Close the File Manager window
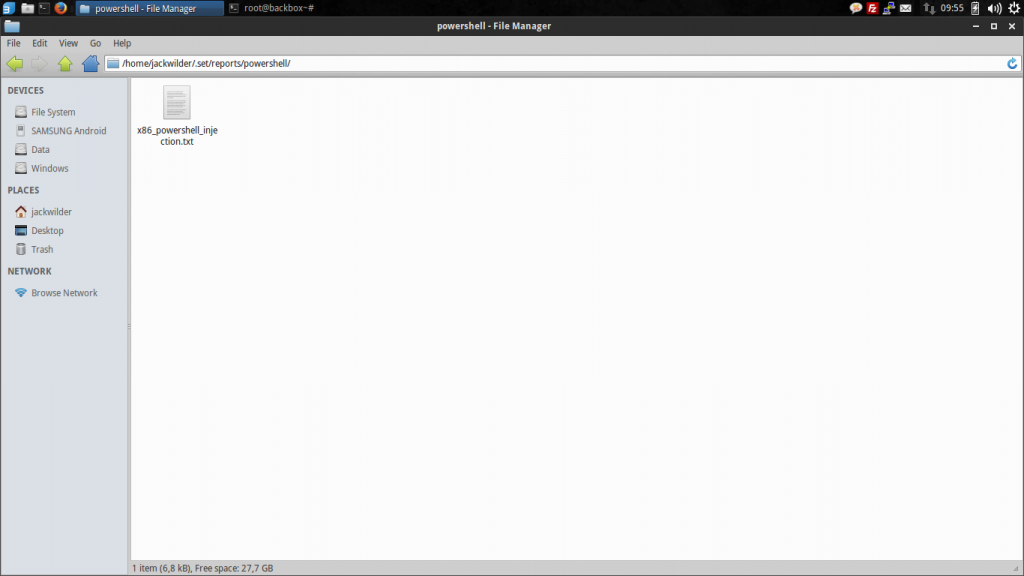 click(x=1012, y=26)
